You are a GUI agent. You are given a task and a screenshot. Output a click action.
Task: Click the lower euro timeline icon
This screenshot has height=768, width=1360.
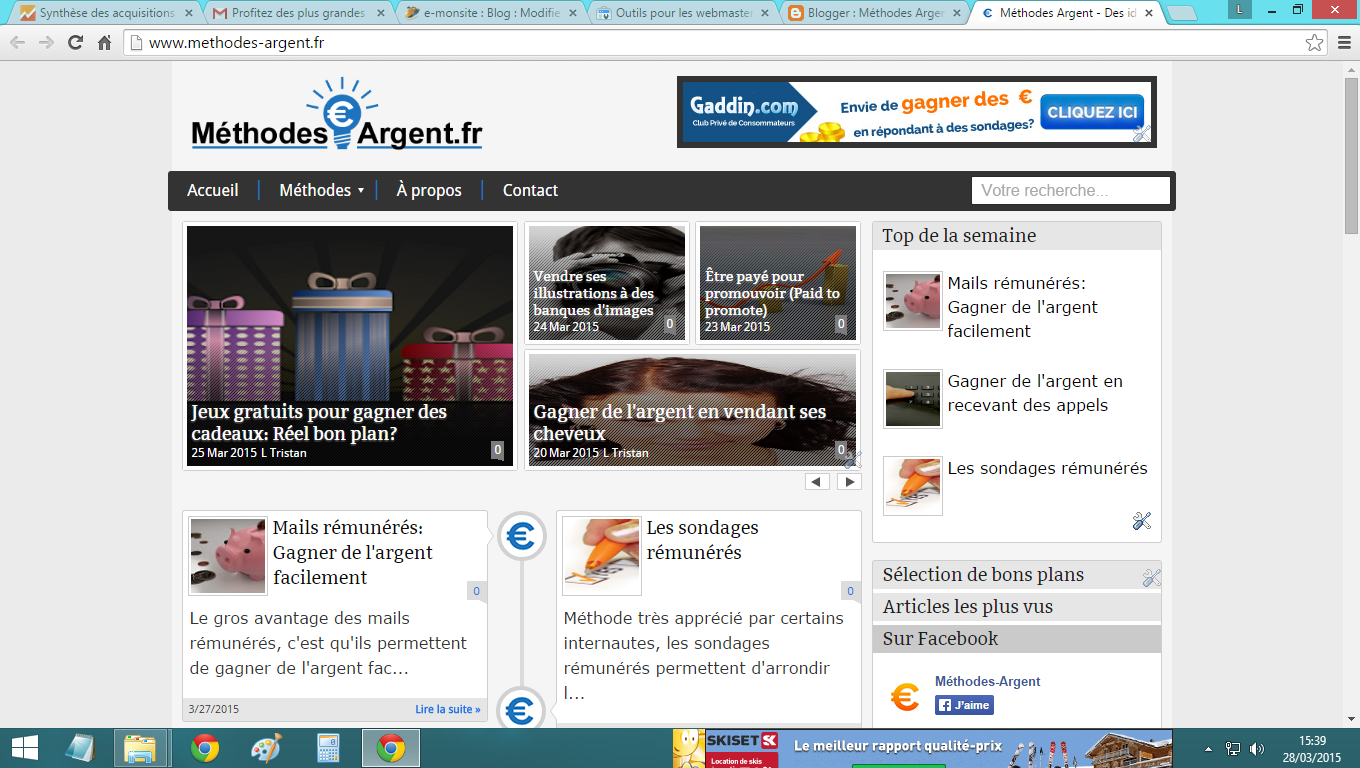[x=521, y=711]
